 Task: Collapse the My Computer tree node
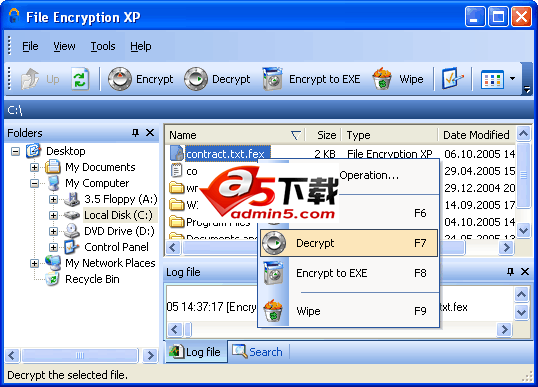34,183
